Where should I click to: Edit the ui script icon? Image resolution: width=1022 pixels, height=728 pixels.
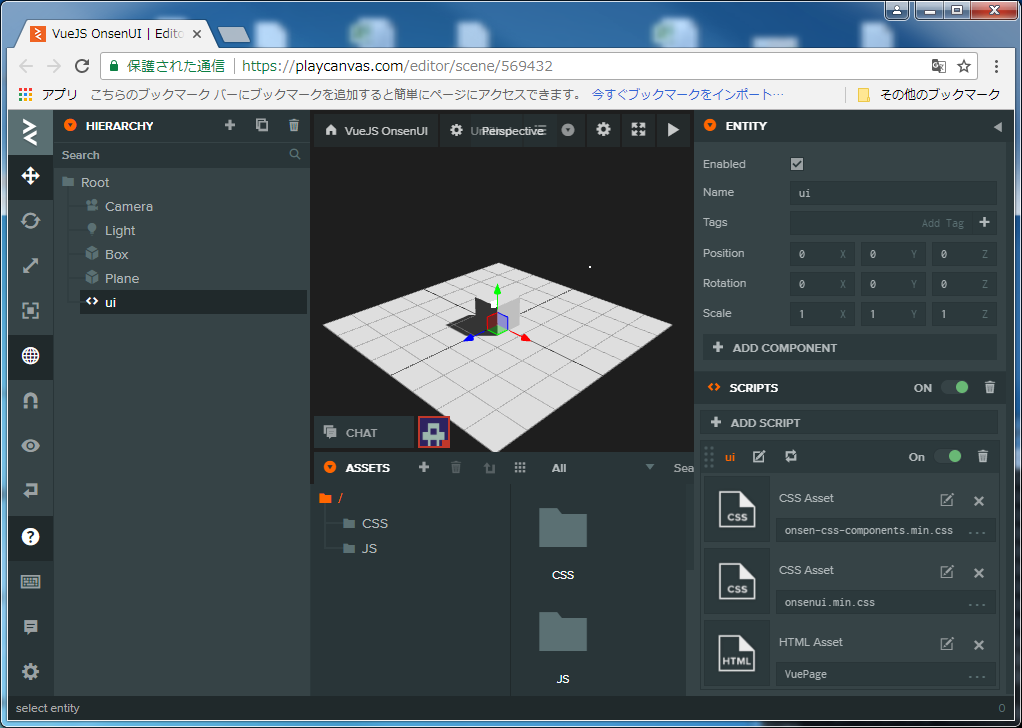tap(759, 457)
